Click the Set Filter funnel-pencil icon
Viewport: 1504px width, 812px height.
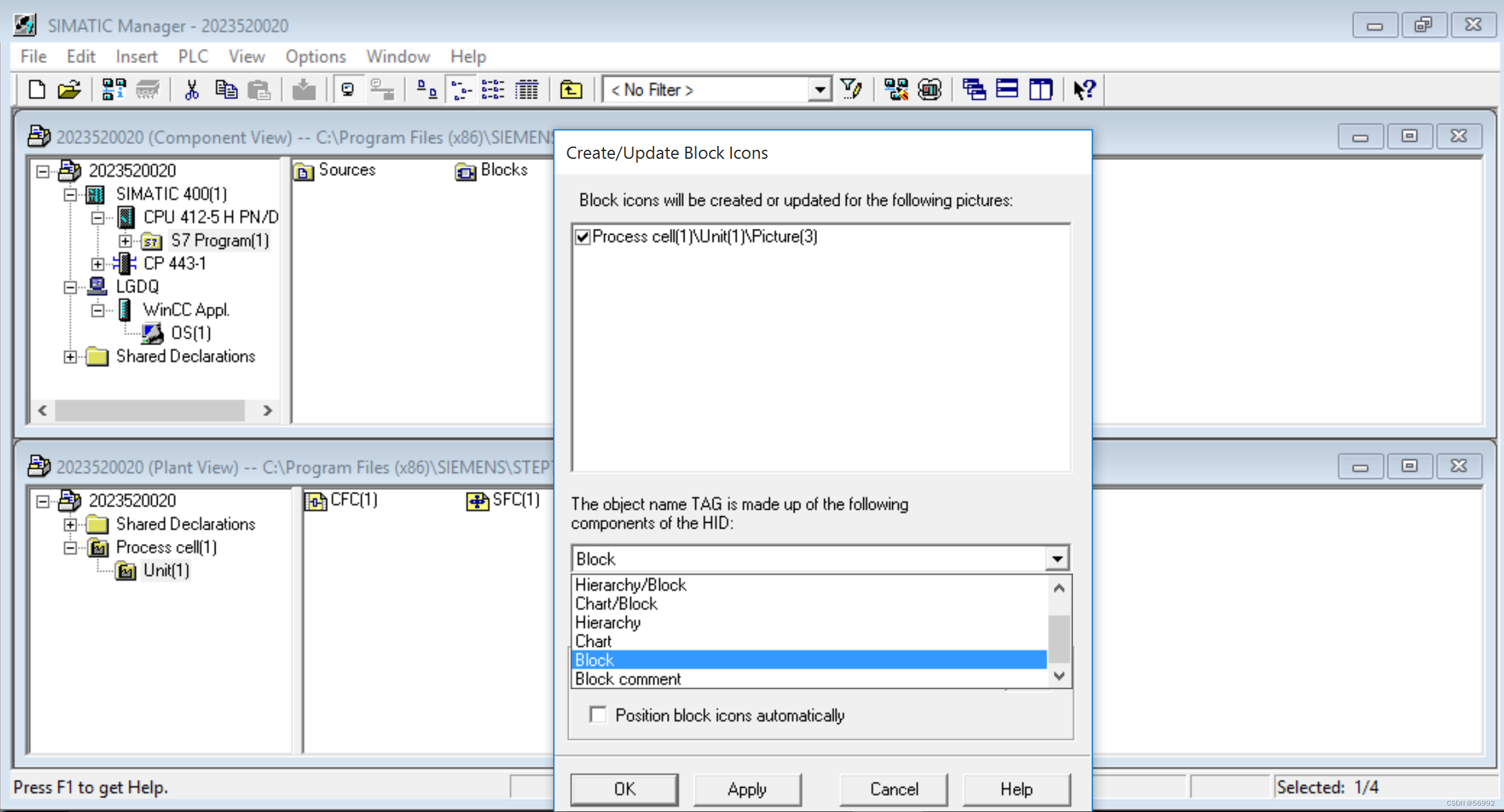852,89
